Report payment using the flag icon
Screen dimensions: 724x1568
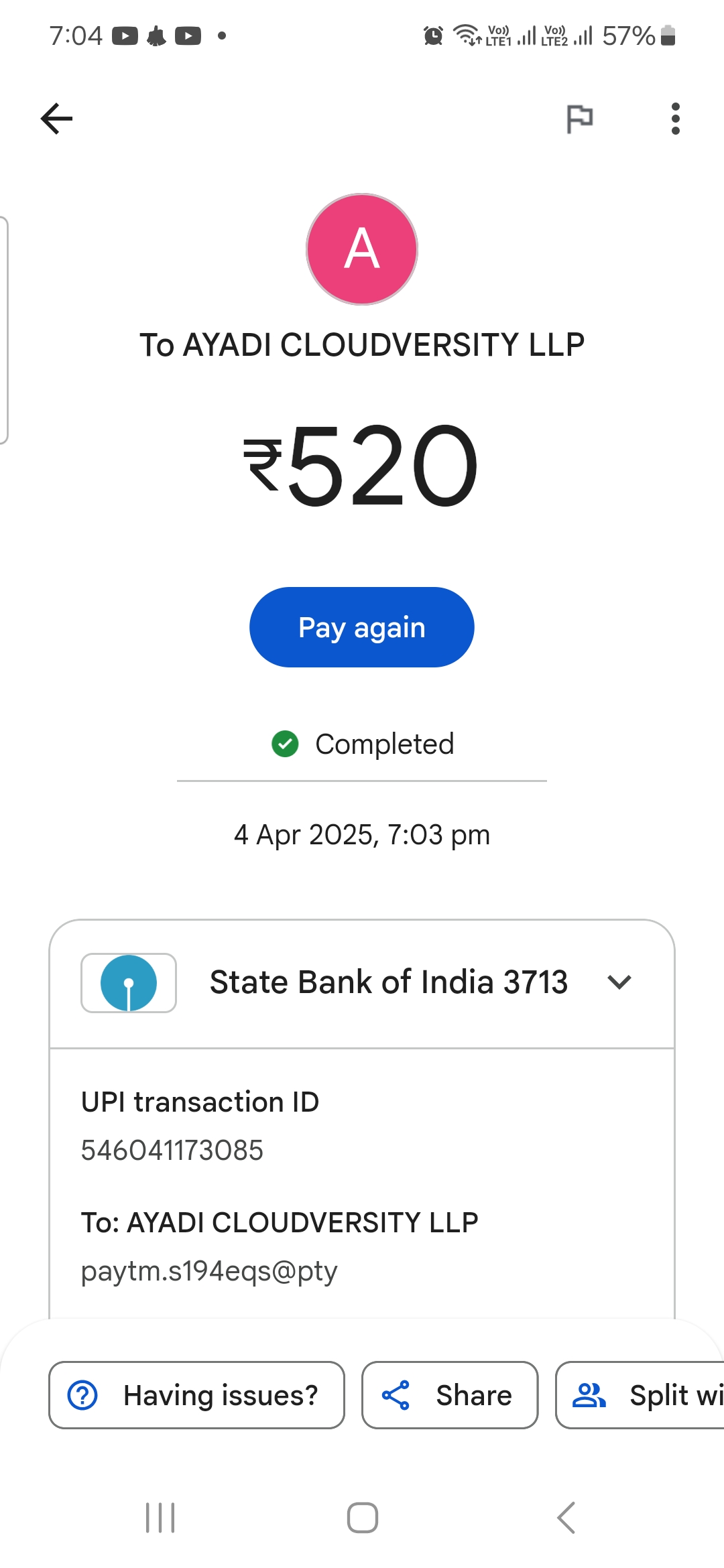580,119
